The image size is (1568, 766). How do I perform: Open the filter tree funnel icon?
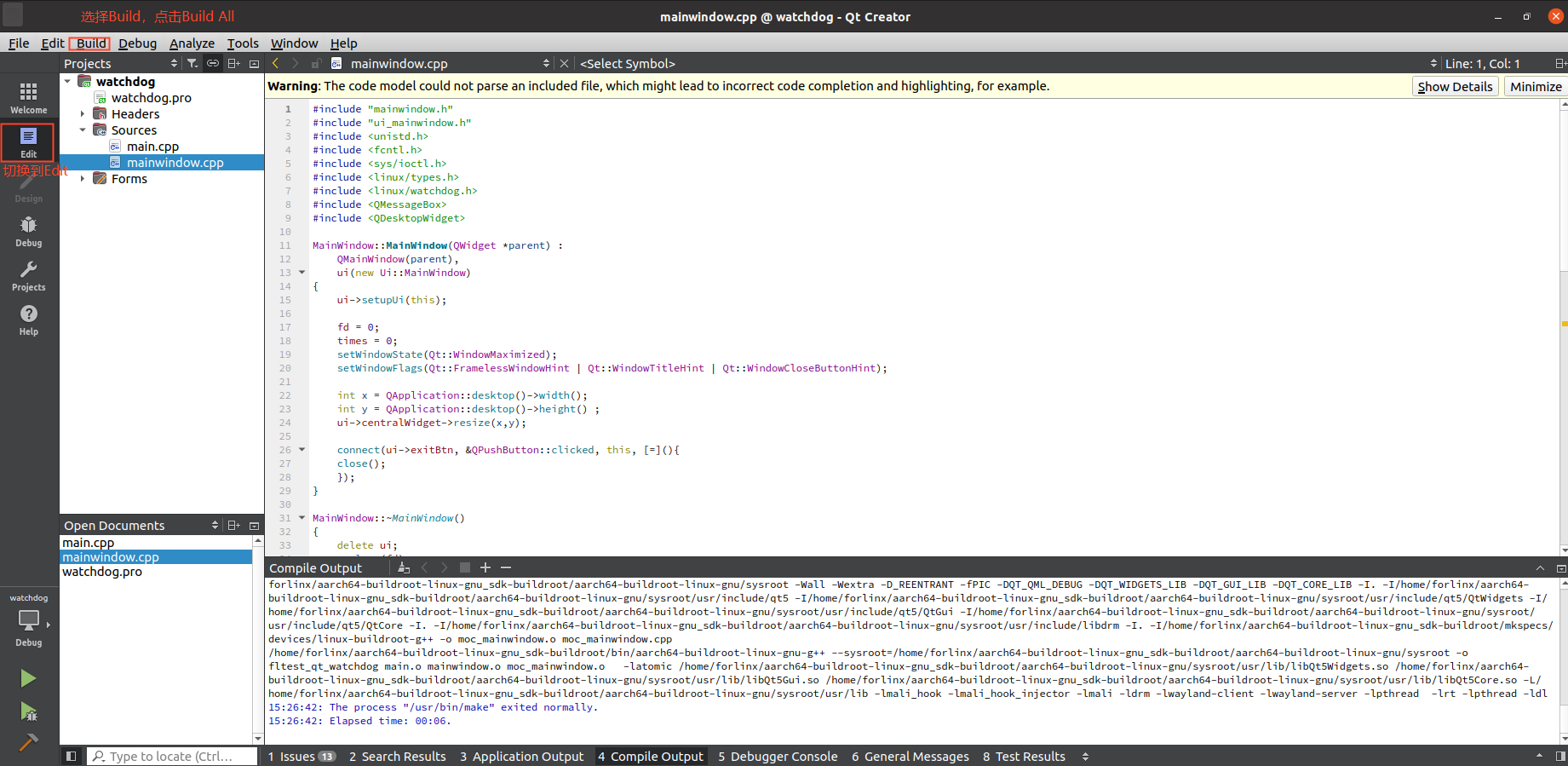tap(192, 63)
